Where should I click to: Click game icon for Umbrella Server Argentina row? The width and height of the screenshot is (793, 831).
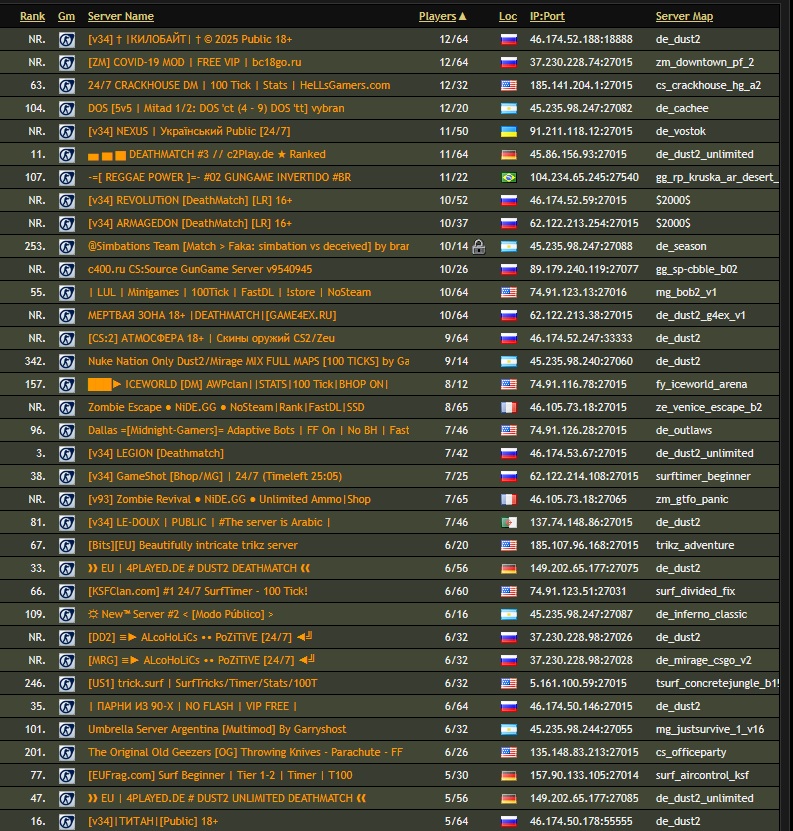click(x=67, y=730)
